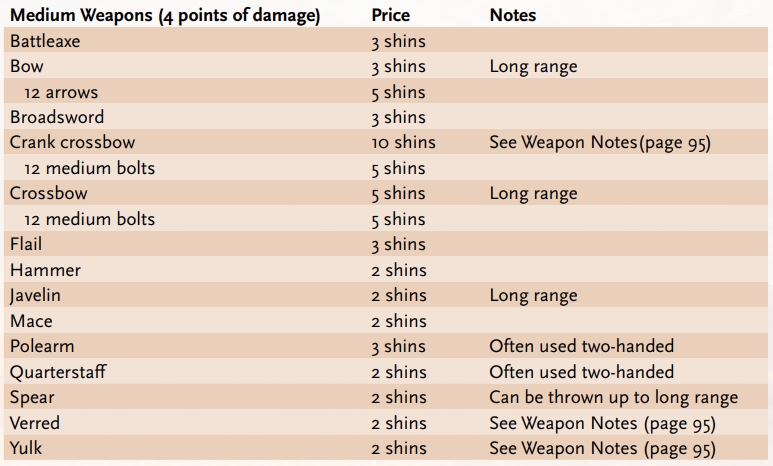Select the Quarterstaff entry
Viewport: 773px width, 466px height.
(58, 372)
